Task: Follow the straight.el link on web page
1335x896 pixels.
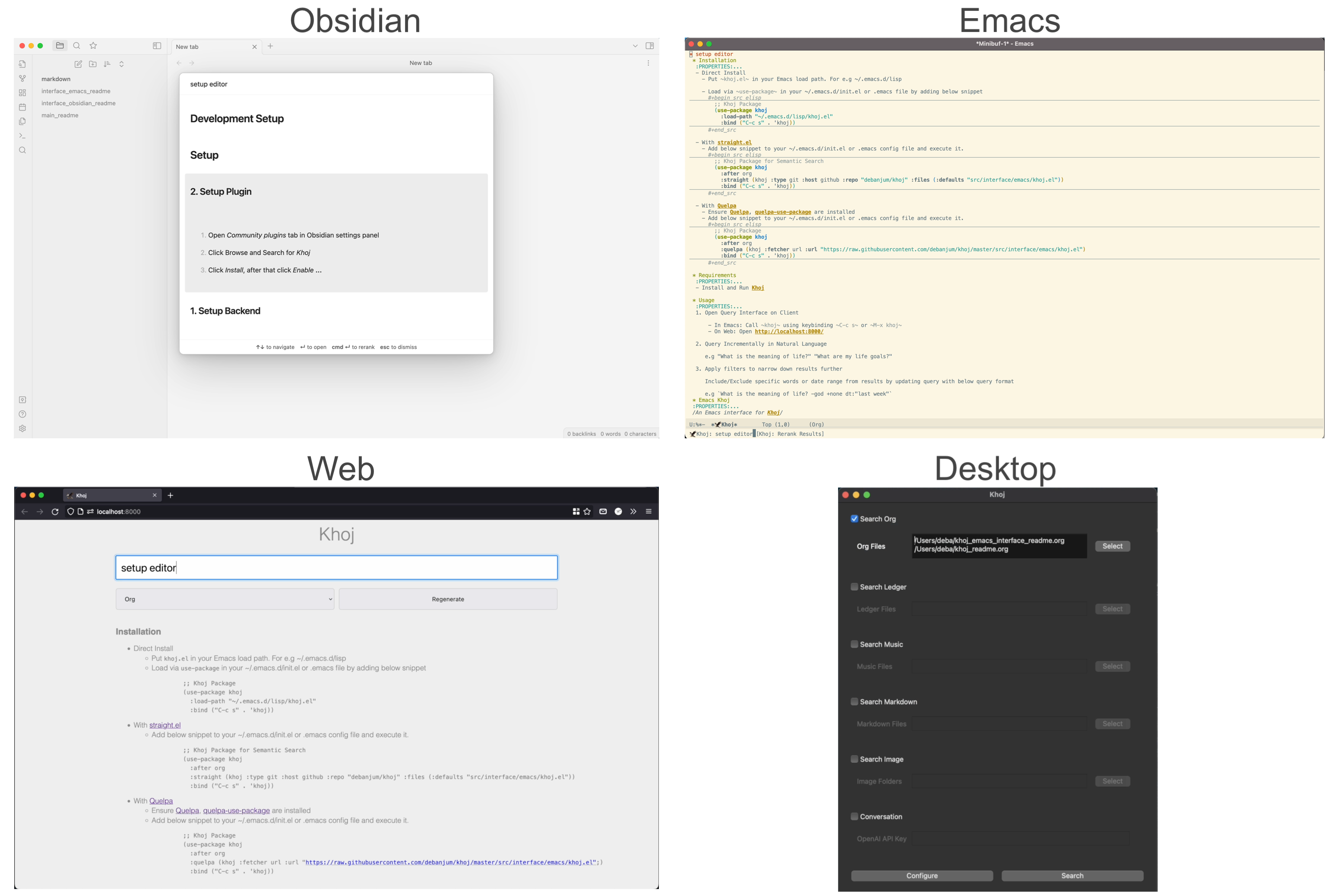Action: (165, 725)
